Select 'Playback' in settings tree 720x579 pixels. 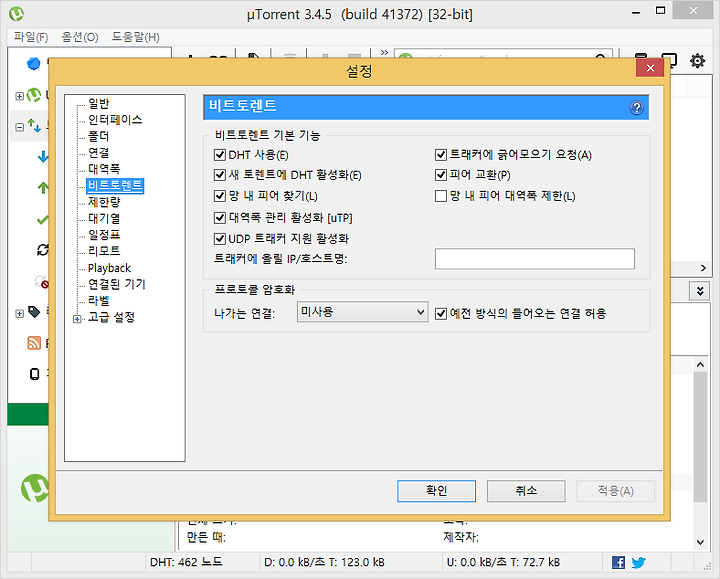109,268
